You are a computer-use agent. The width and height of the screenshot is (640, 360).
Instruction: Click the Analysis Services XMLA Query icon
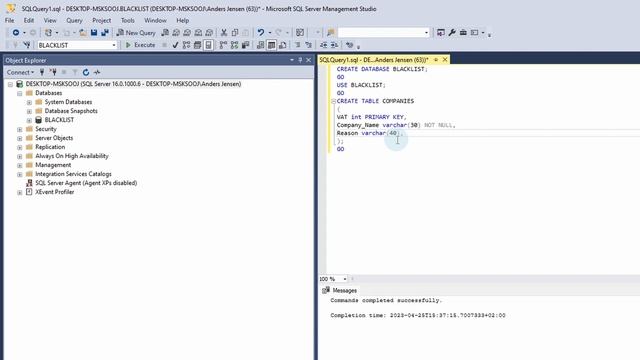[x=198, y=33]
